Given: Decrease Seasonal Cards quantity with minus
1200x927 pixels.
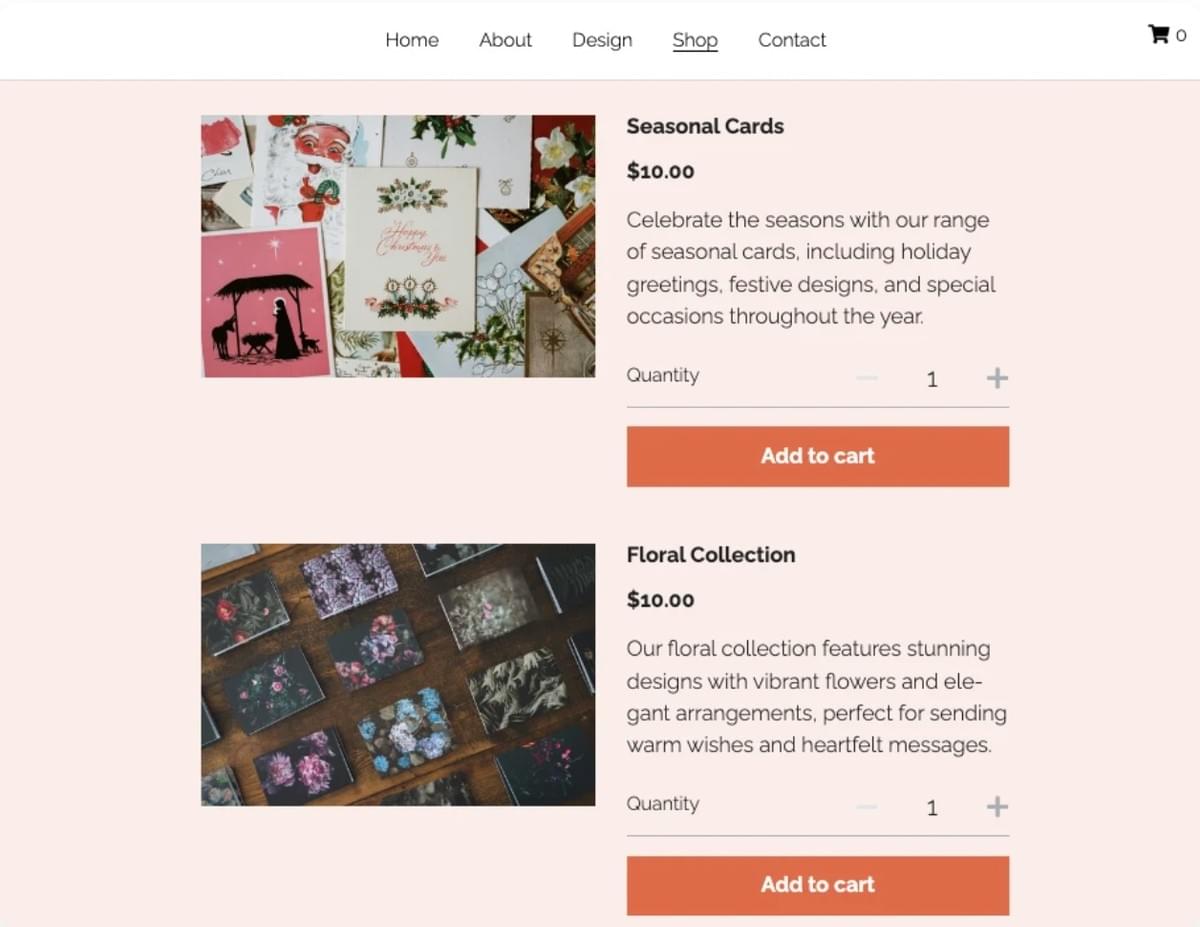Looking at the screenshot, I should pyautogui.click(x=867, y=378).
